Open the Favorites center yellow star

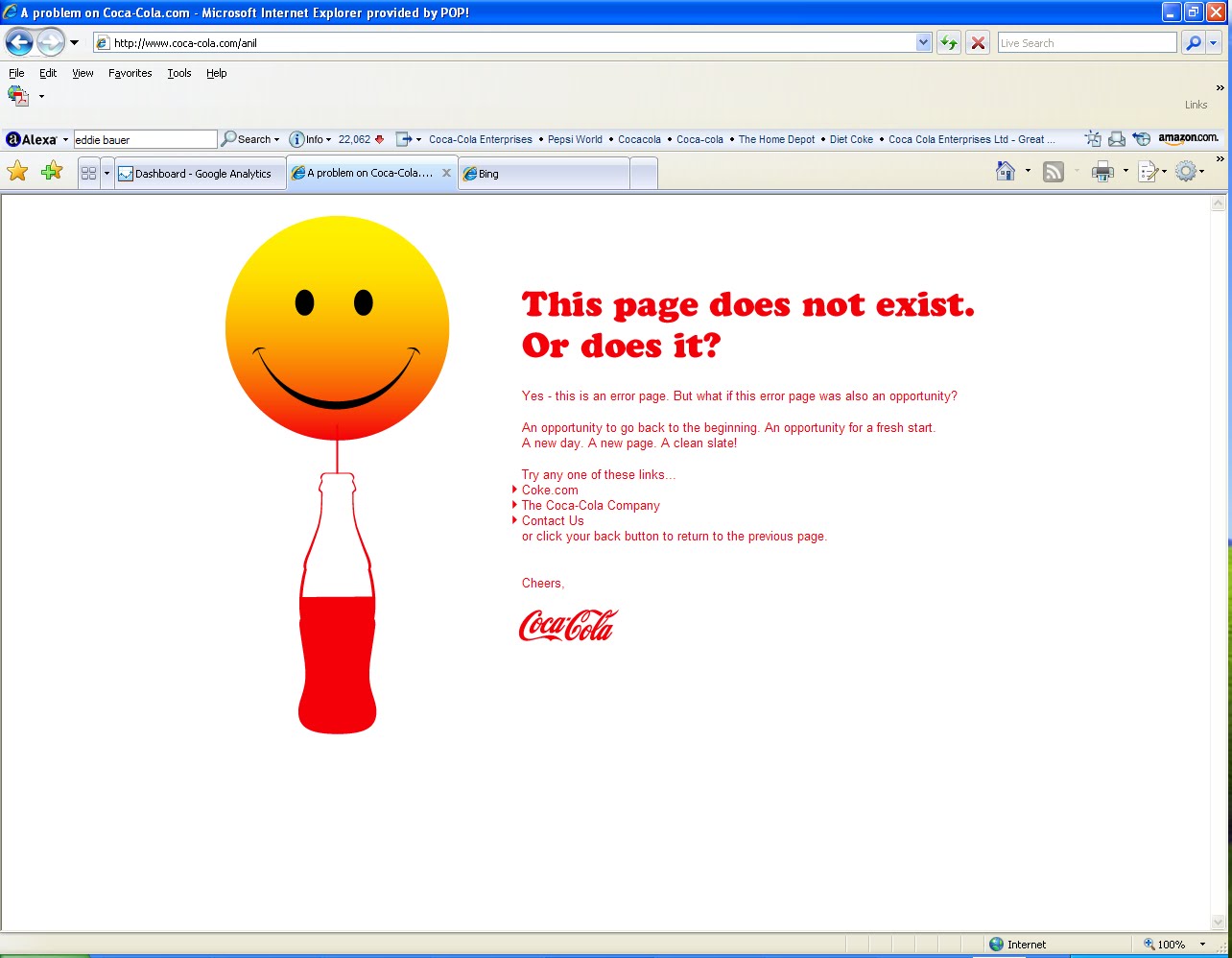point(17,171)
